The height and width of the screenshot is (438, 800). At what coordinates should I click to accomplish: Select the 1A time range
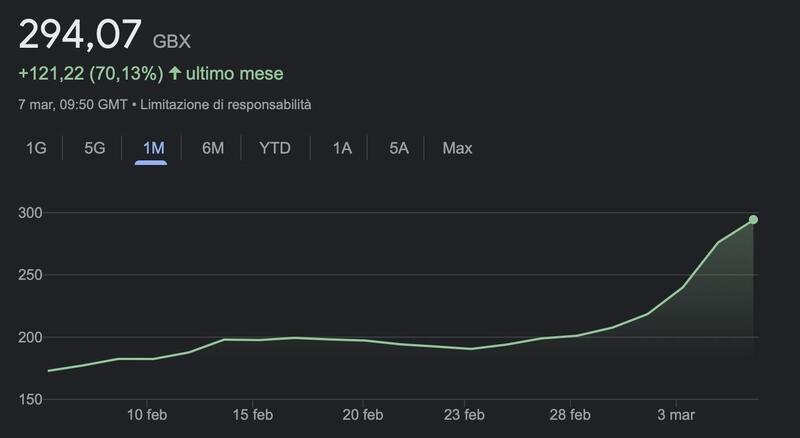342,148
